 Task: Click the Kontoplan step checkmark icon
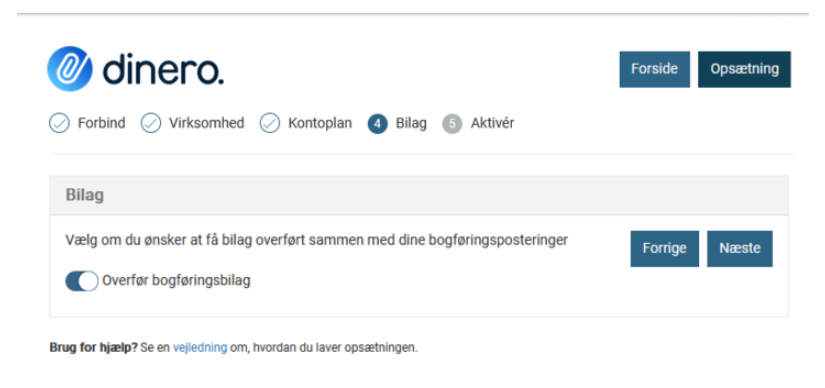[x=270, y=124]
